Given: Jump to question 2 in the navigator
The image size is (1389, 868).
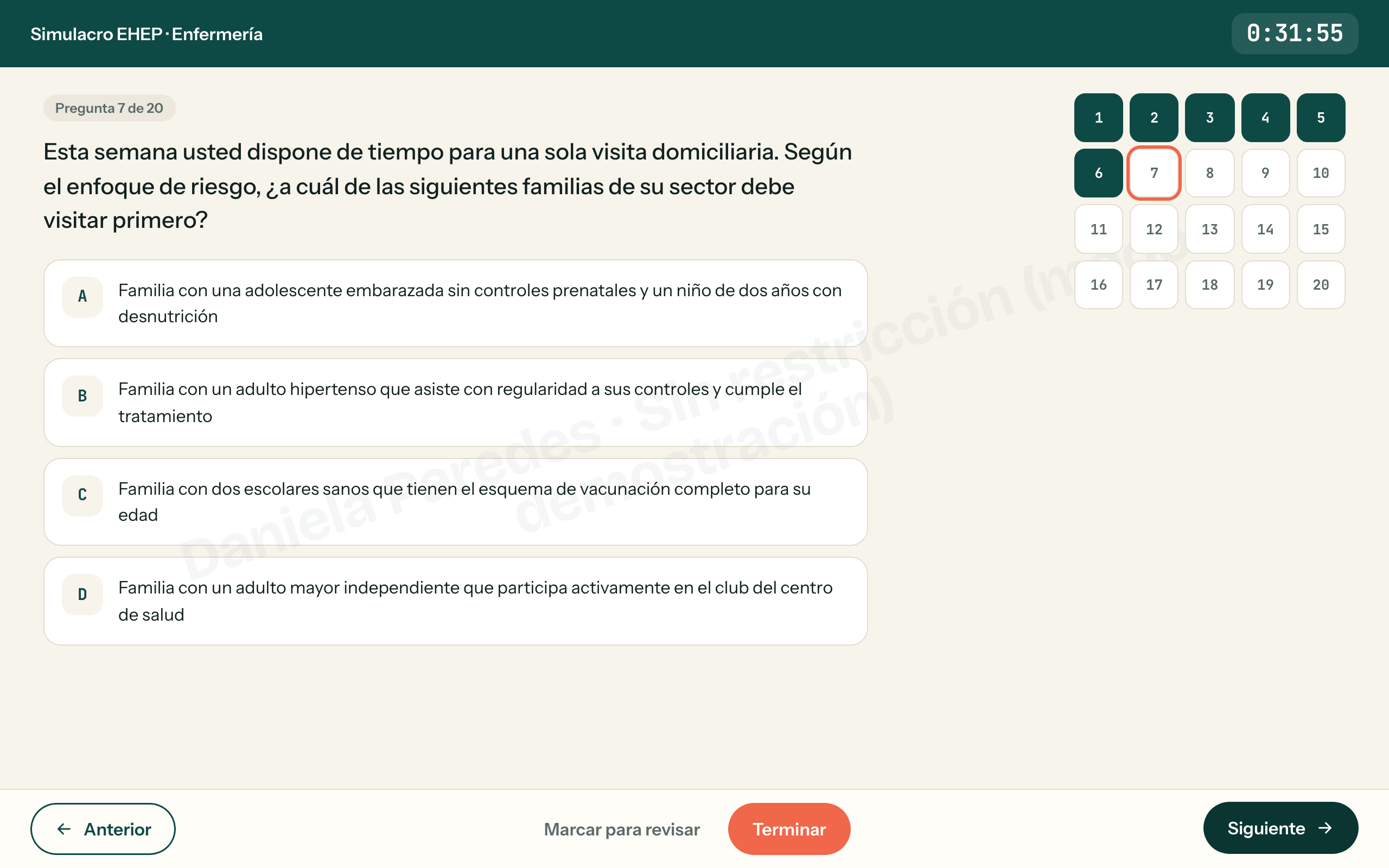Looking at the screenshot, I should [1154, 118].
